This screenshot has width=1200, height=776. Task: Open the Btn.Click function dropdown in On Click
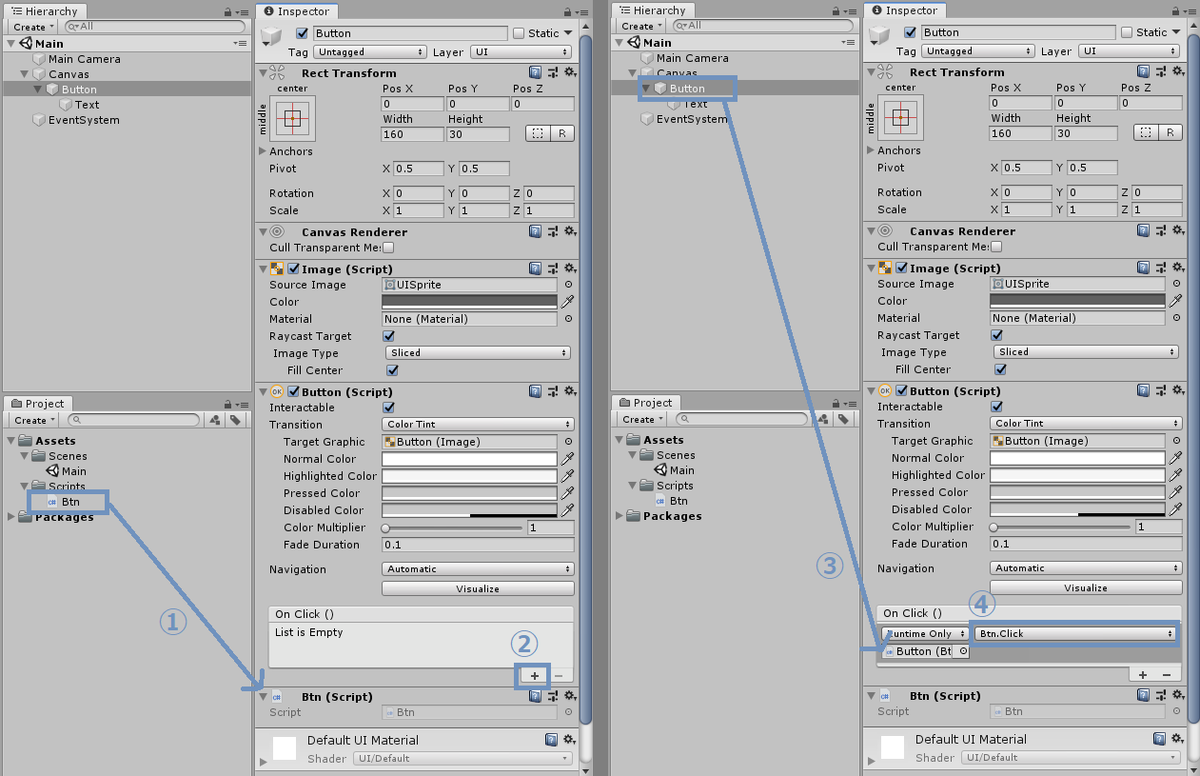pos(1075,633)
